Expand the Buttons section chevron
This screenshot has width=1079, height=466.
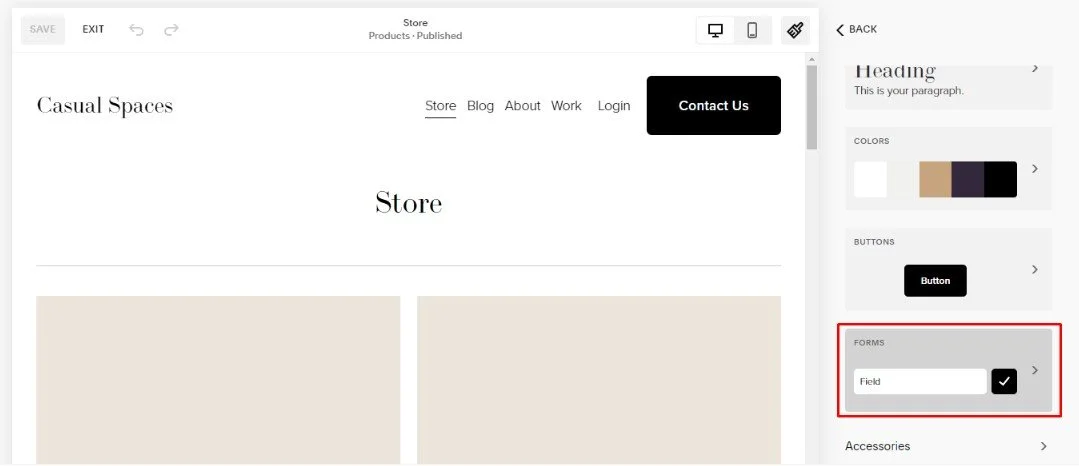(x=1035, y=269)
